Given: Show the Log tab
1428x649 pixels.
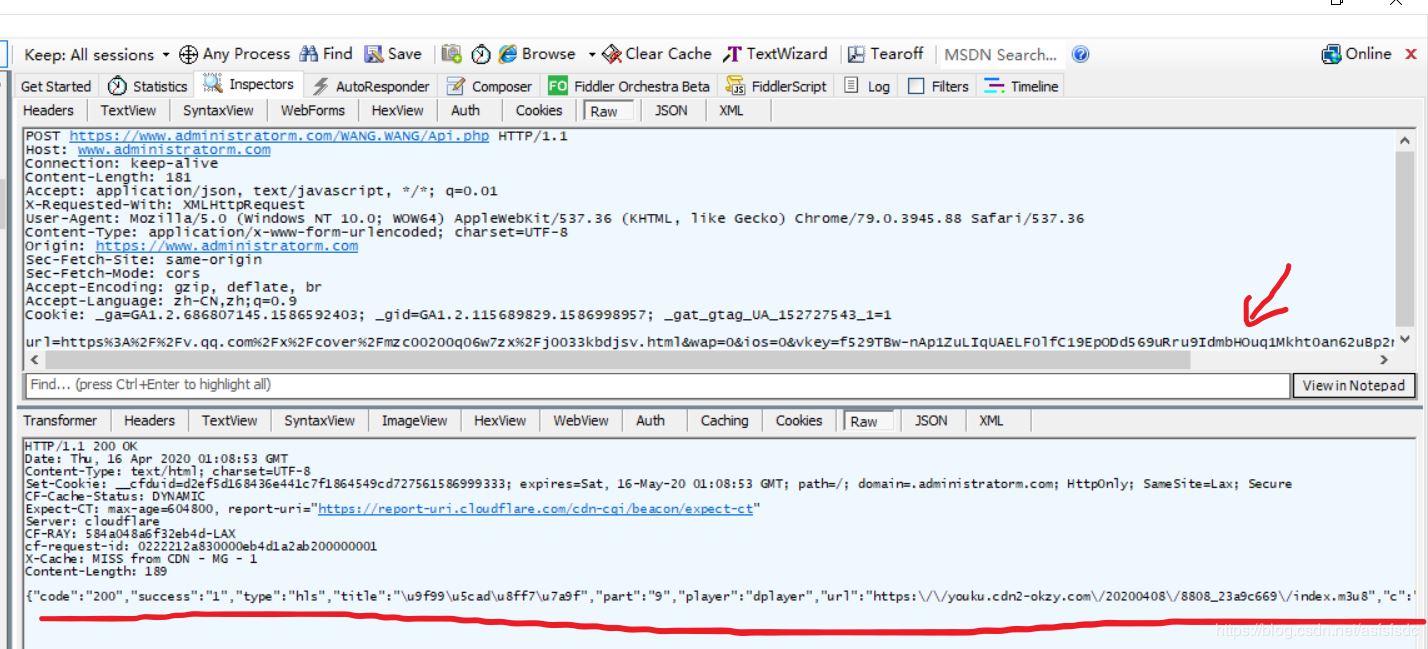Looking at the screenshot, I should (867, 86).
